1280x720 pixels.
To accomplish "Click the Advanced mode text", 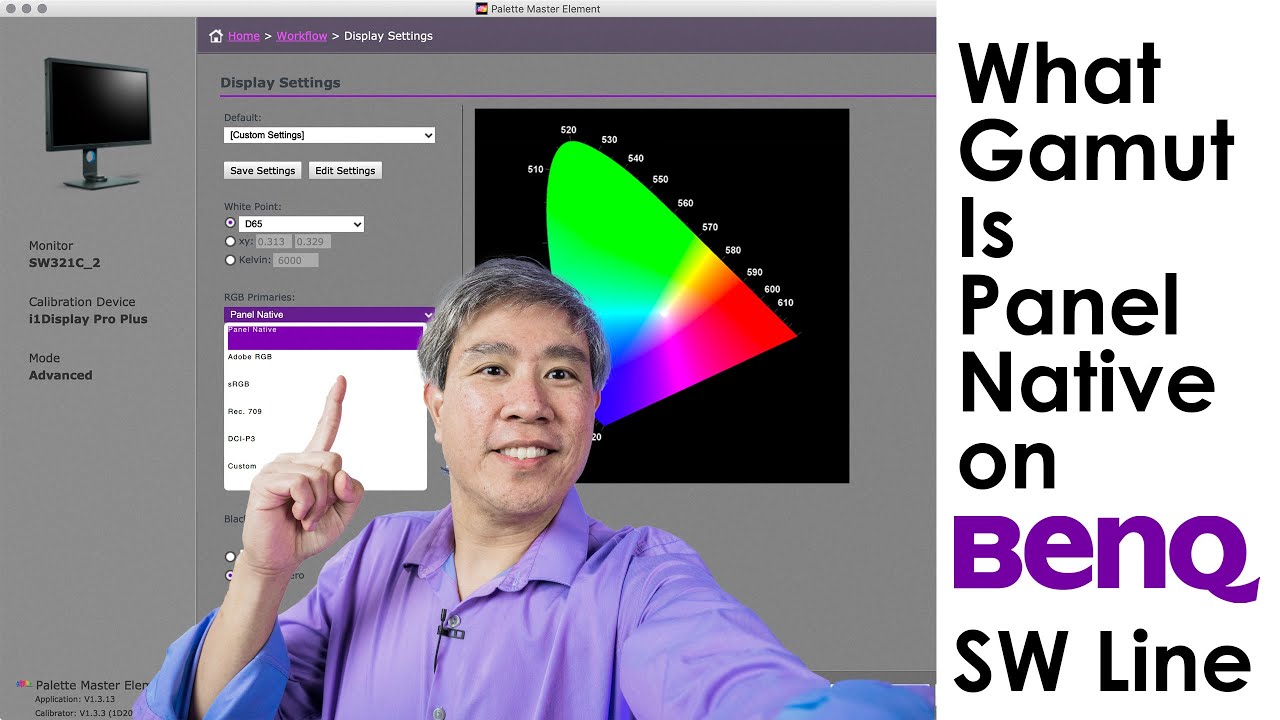I will (61, 376).
